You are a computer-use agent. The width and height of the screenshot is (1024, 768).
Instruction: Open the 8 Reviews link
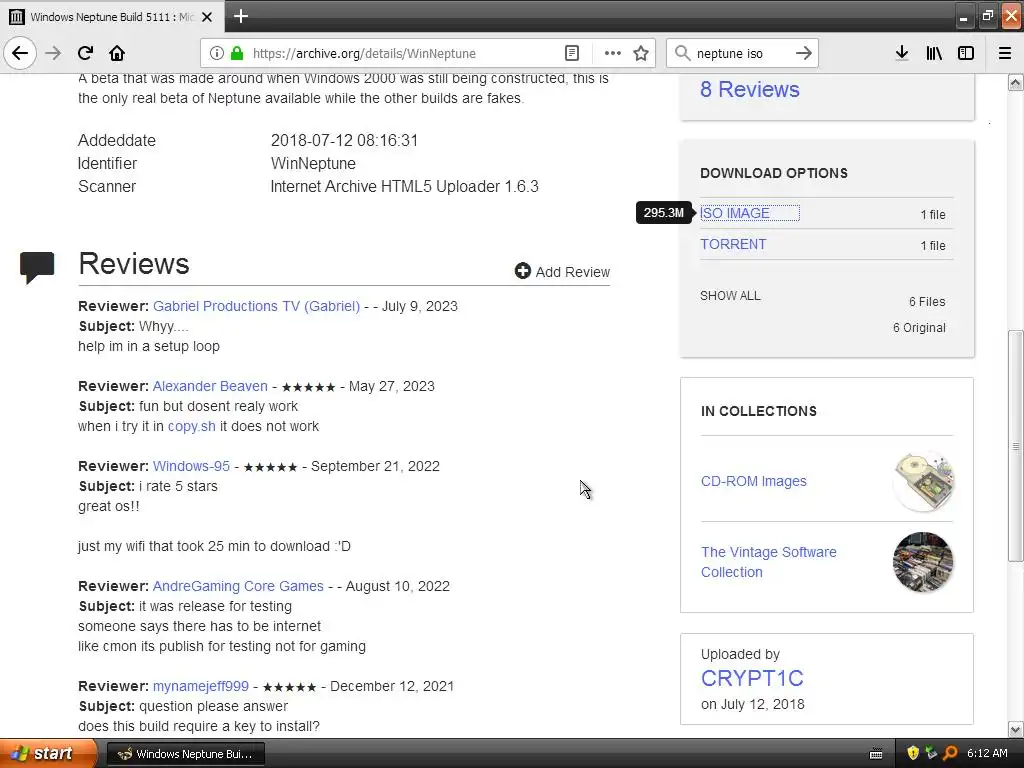click(x=749, y=89)
